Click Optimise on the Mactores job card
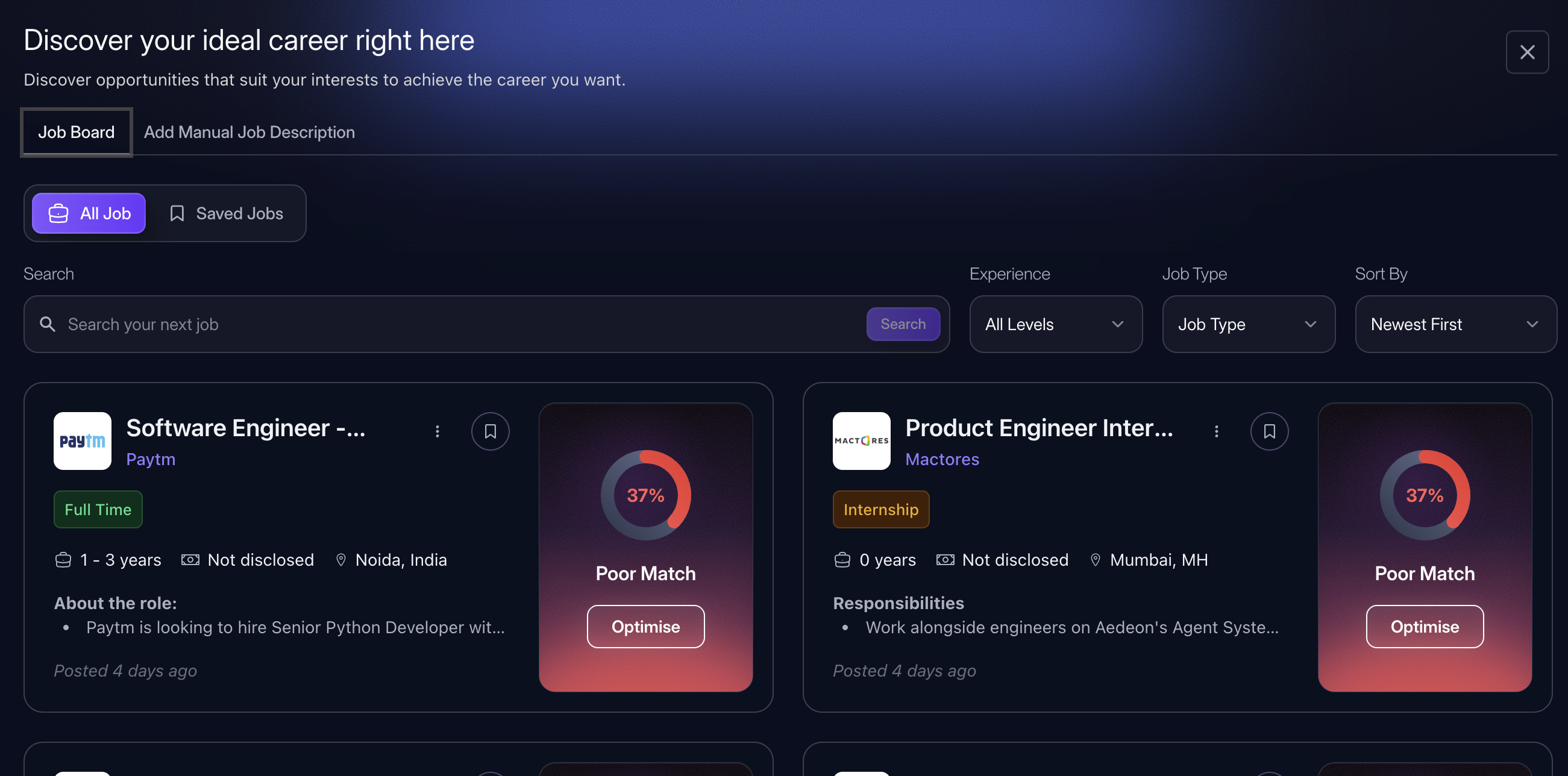Image resolution: width=1568 pixels, height=776 pixels. pos(1425,626)
